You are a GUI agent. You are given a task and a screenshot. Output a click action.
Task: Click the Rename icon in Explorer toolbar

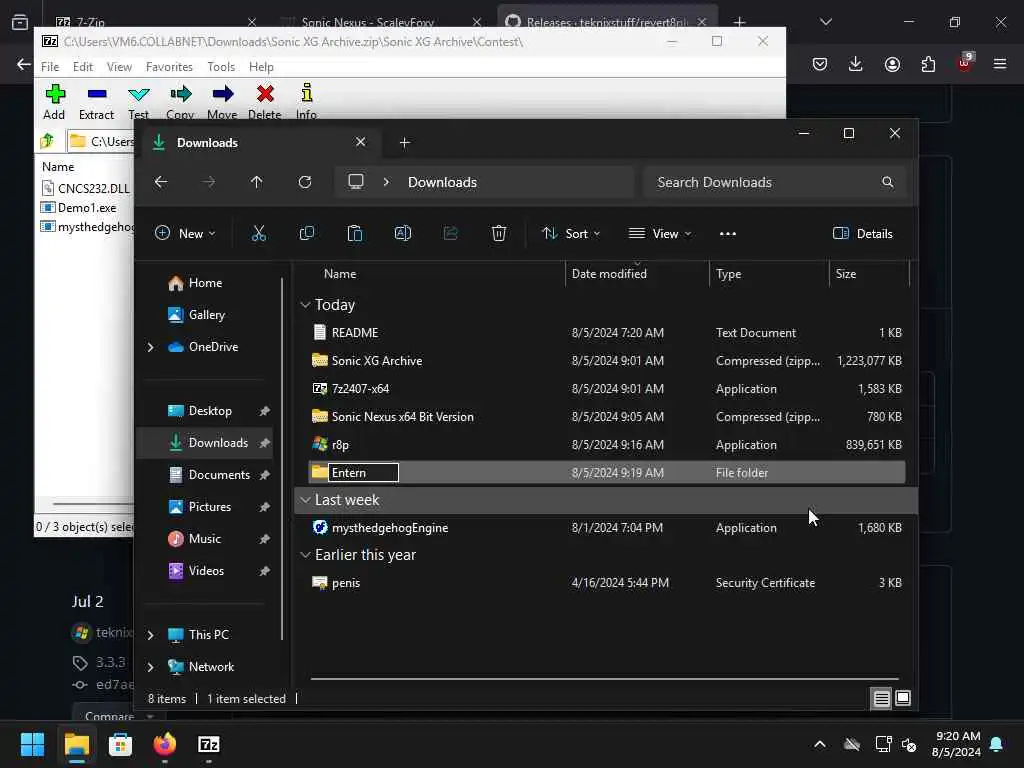click(x=403, y=234)
